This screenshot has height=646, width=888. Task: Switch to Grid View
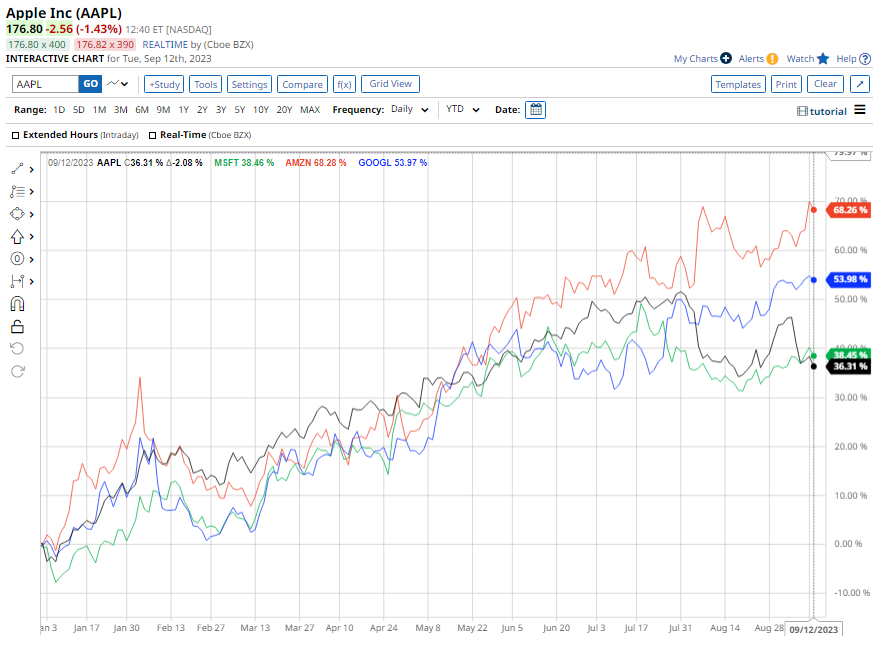(x=391, y=84)
